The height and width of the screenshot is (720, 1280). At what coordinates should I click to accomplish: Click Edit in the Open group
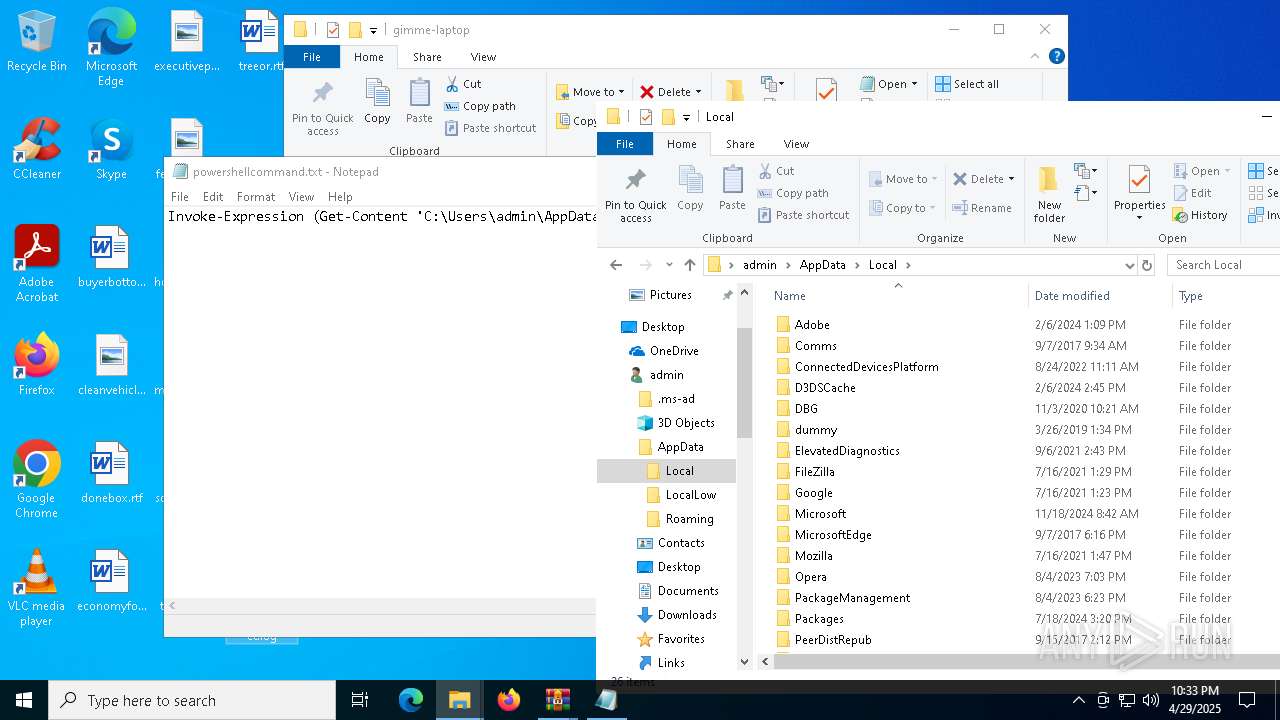[x=1192, y=193]
